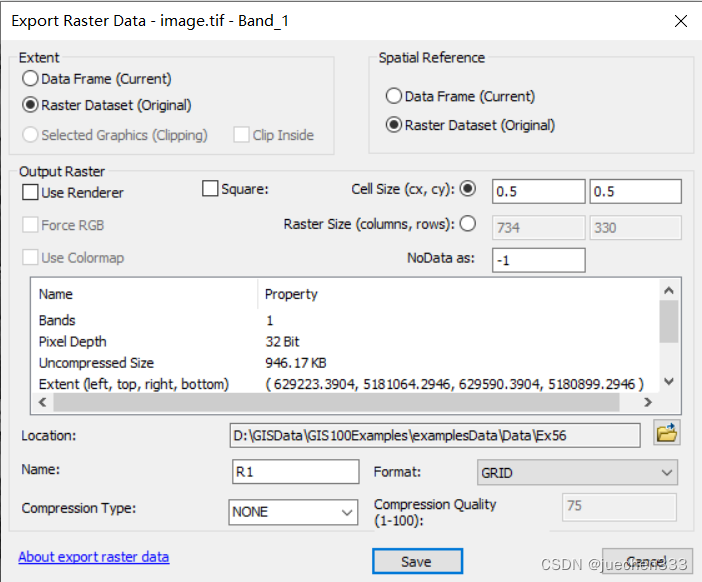Click the horizontal scrollbar right arrow
702x582 pixels.
(x=647, y=402)
